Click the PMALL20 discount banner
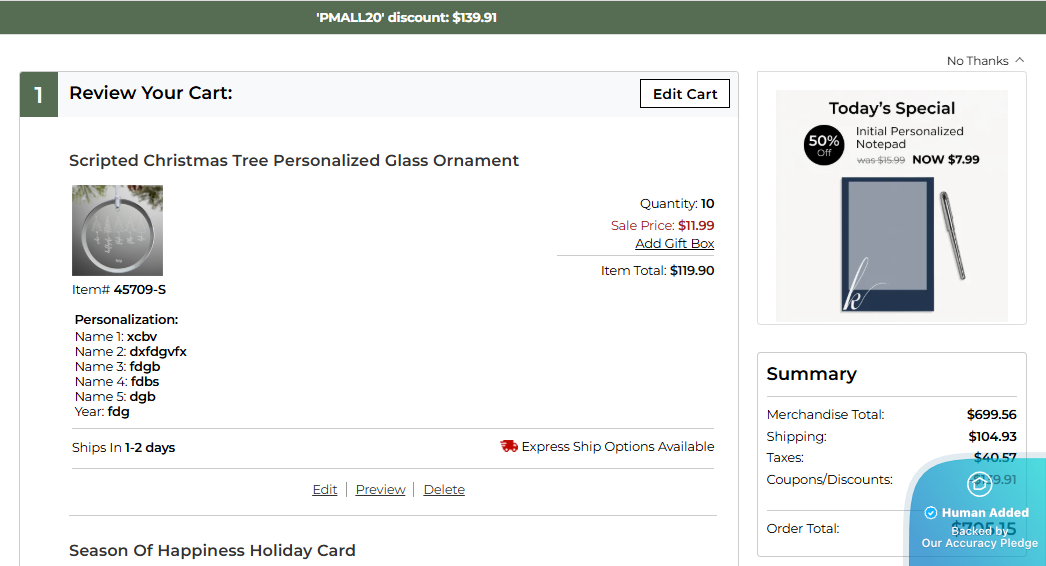 [x=406, y=17]
